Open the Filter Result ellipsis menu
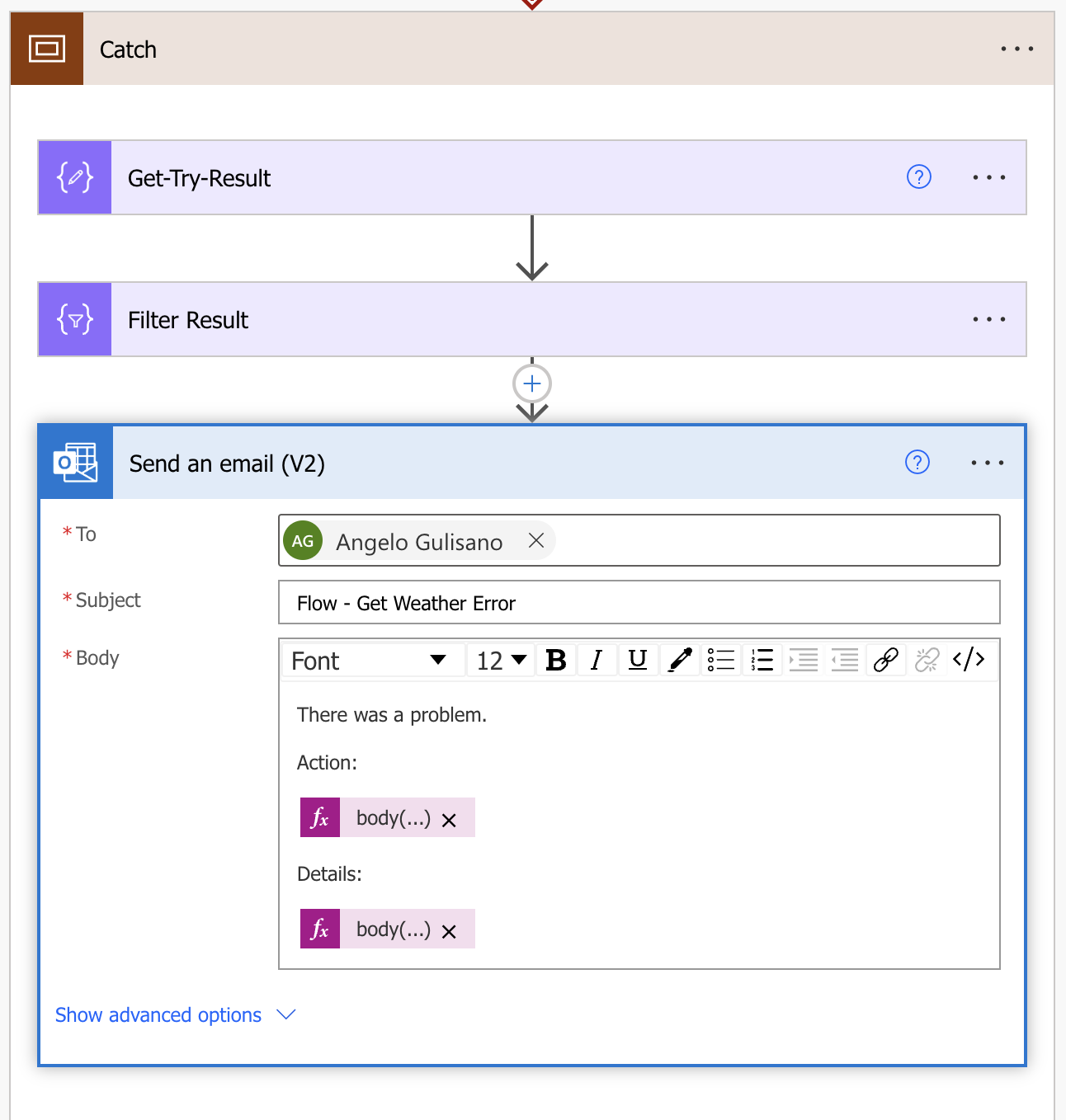The image size is (1066, 1120). point(988,319)
